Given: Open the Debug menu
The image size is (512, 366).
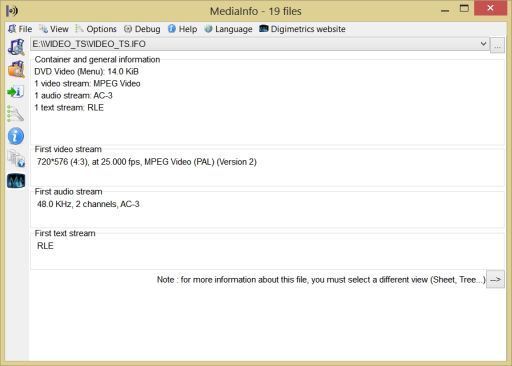Looking at the screenshot, I should pyautogui.click(x=142, y=29).
